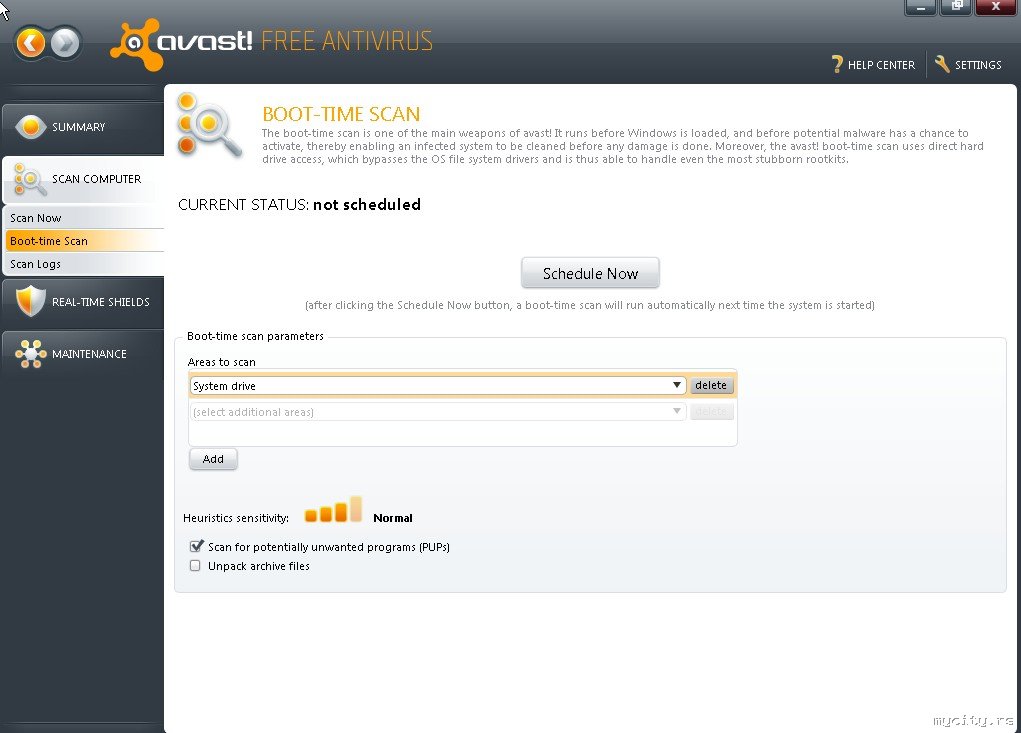1021x733 pixels.
Task: Click the Help Center question mark icon
Action: click(837, 64)
